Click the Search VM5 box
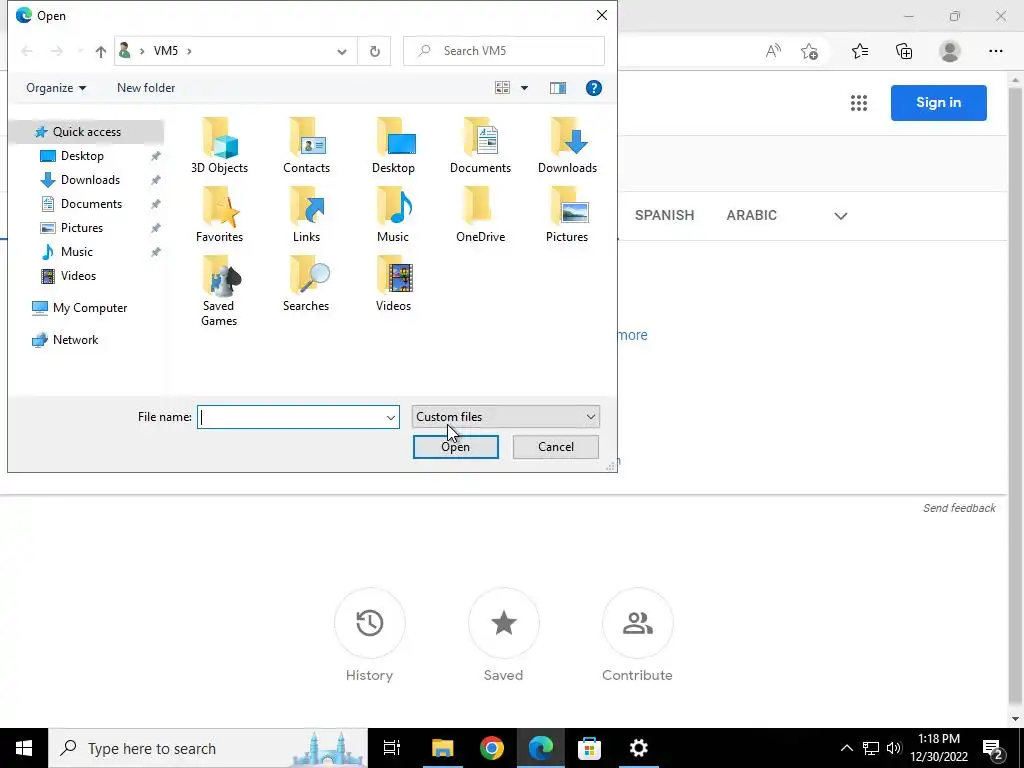This screenshot has width=1024, height=768. pyautogui.click(x=504, y=51)
